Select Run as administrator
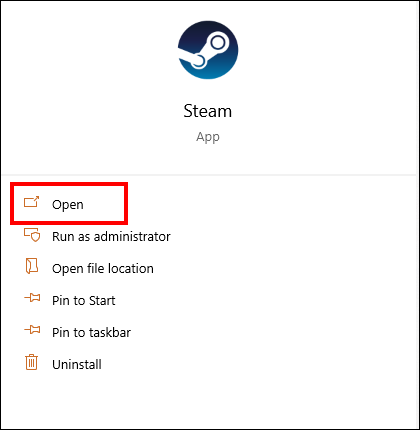Screen dimensions: 420x430 (111, 237)
